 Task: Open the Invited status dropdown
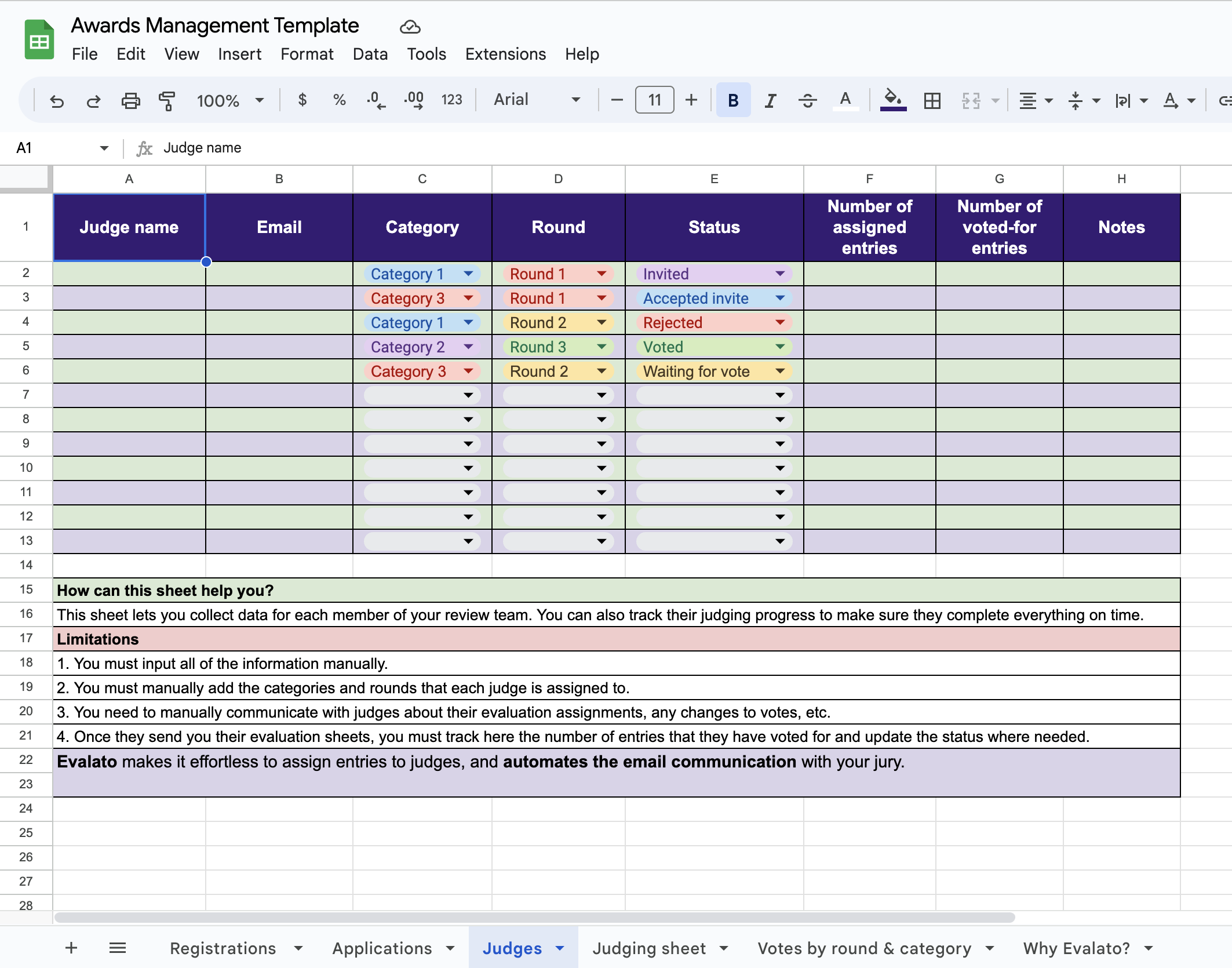coord(780,273)
